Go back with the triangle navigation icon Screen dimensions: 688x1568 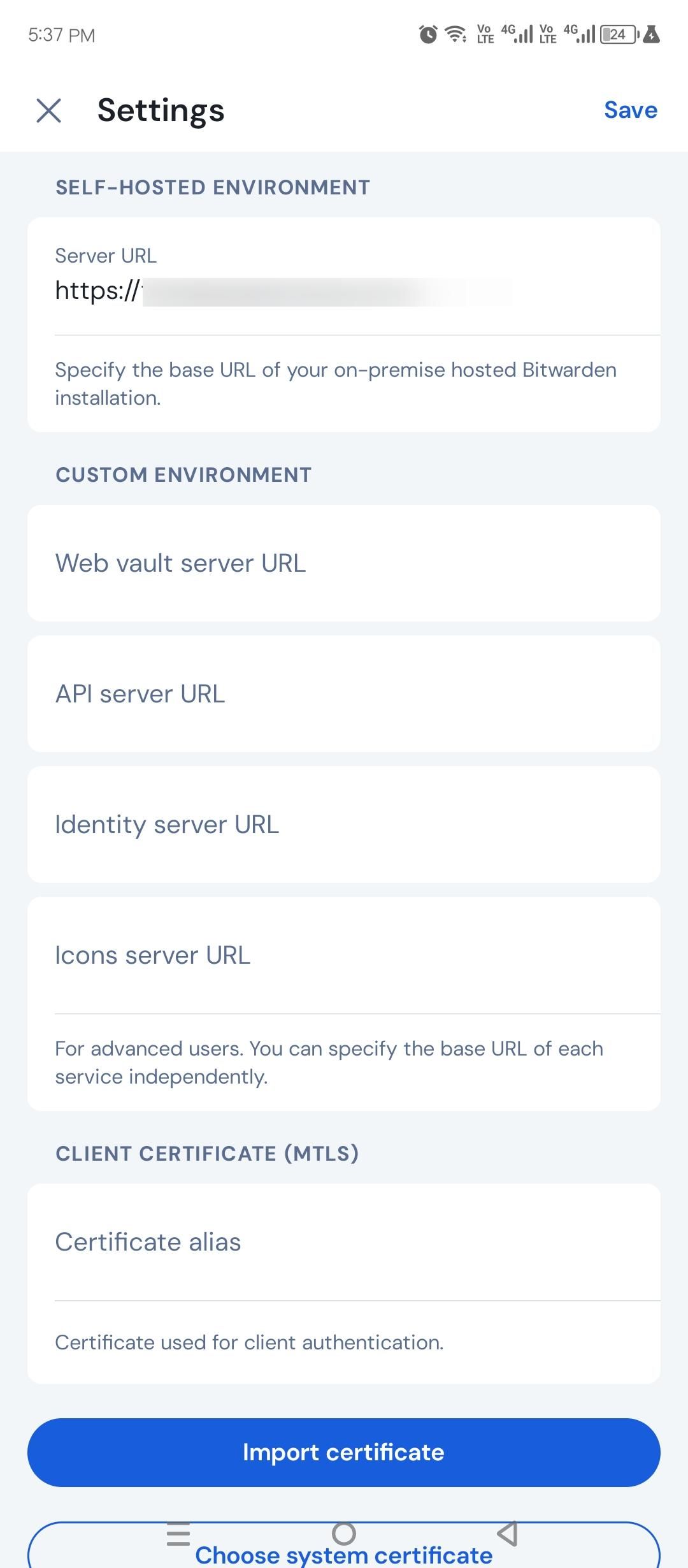pos(508,1534)
